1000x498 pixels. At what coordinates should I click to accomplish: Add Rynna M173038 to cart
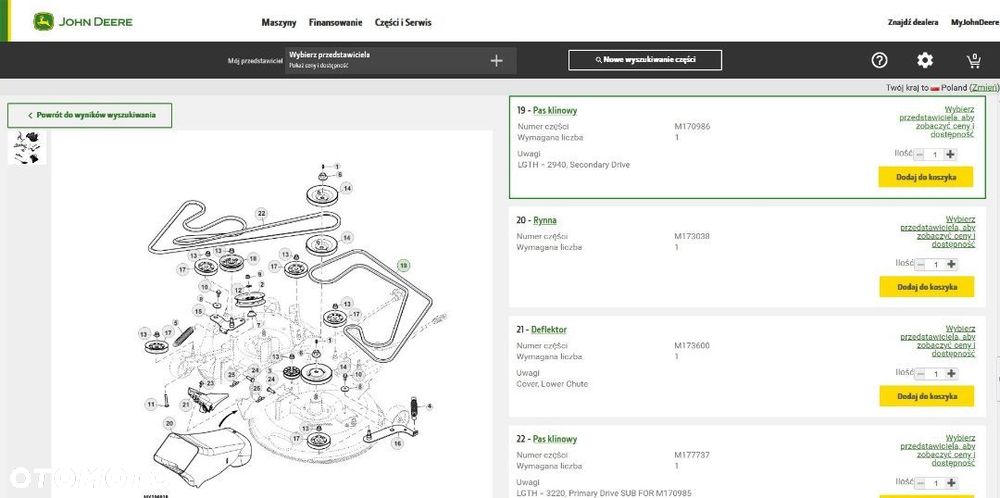(x=927, y=287)
